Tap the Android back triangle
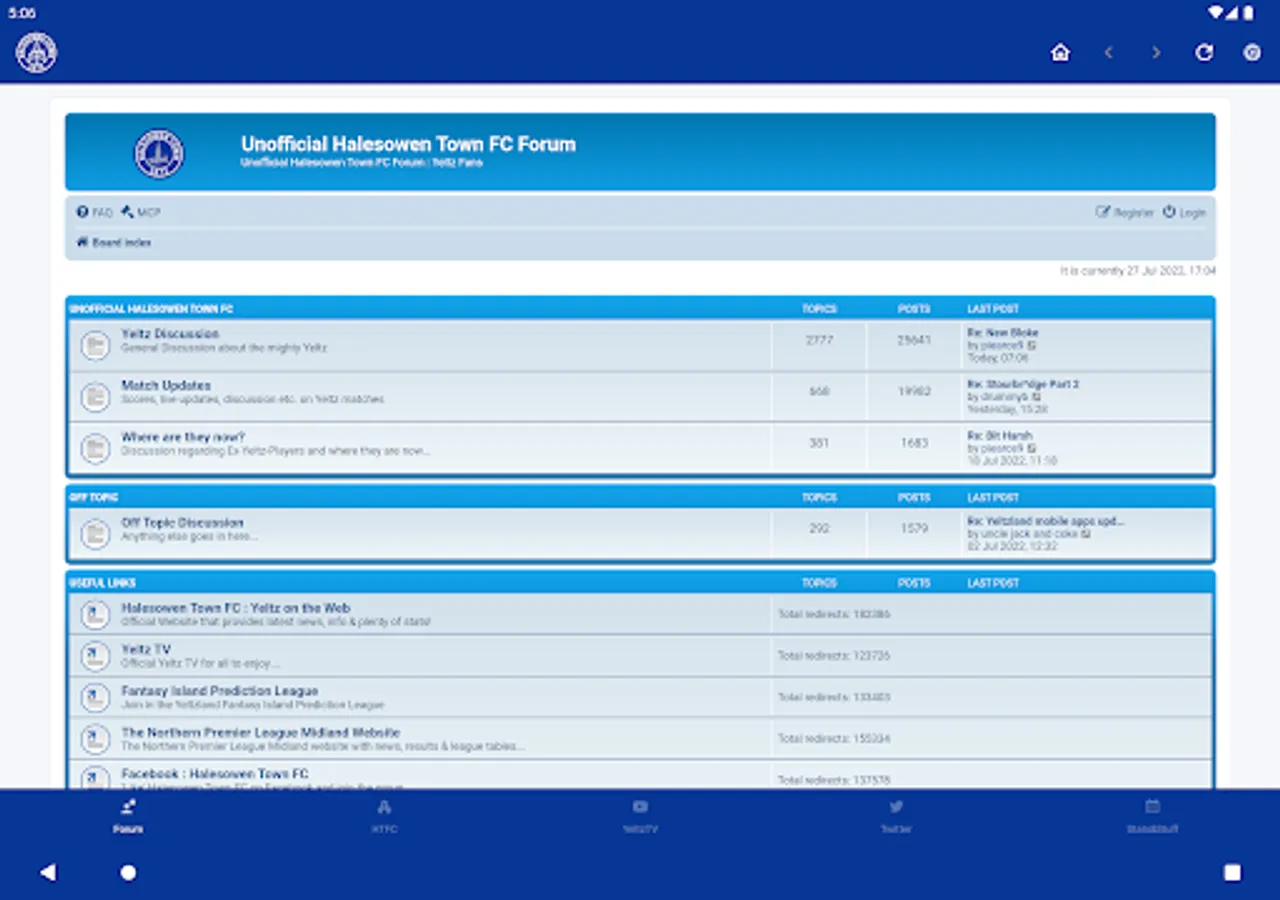Viewport: 1280px width, 900px height. pos(47,872)
